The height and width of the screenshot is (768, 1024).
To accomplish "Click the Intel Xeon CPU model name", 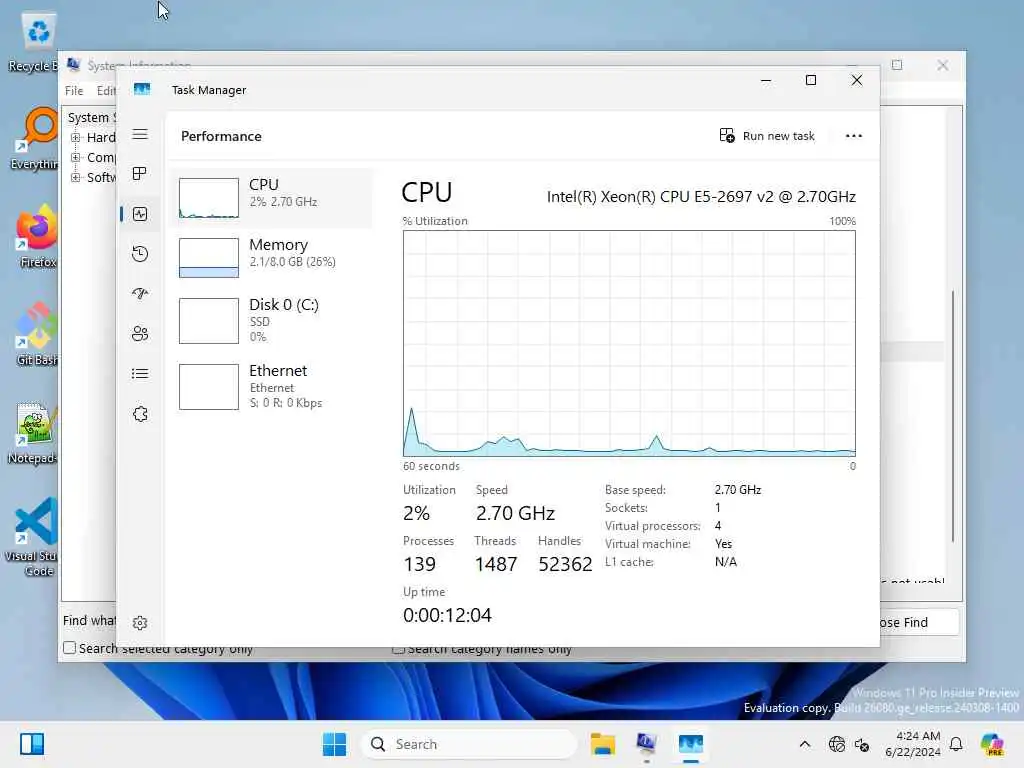I will 701,197.
